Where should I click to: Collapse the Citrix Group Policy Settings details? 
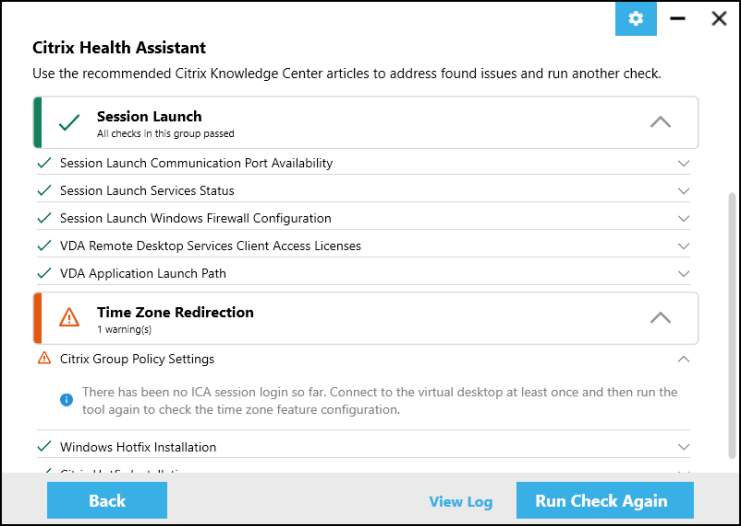684,359
